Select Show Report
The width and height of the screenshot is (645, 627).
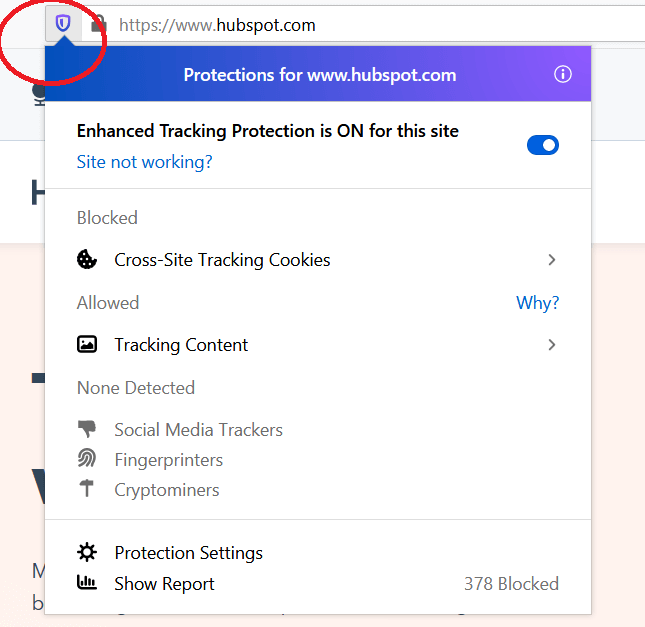click(164, 584)
